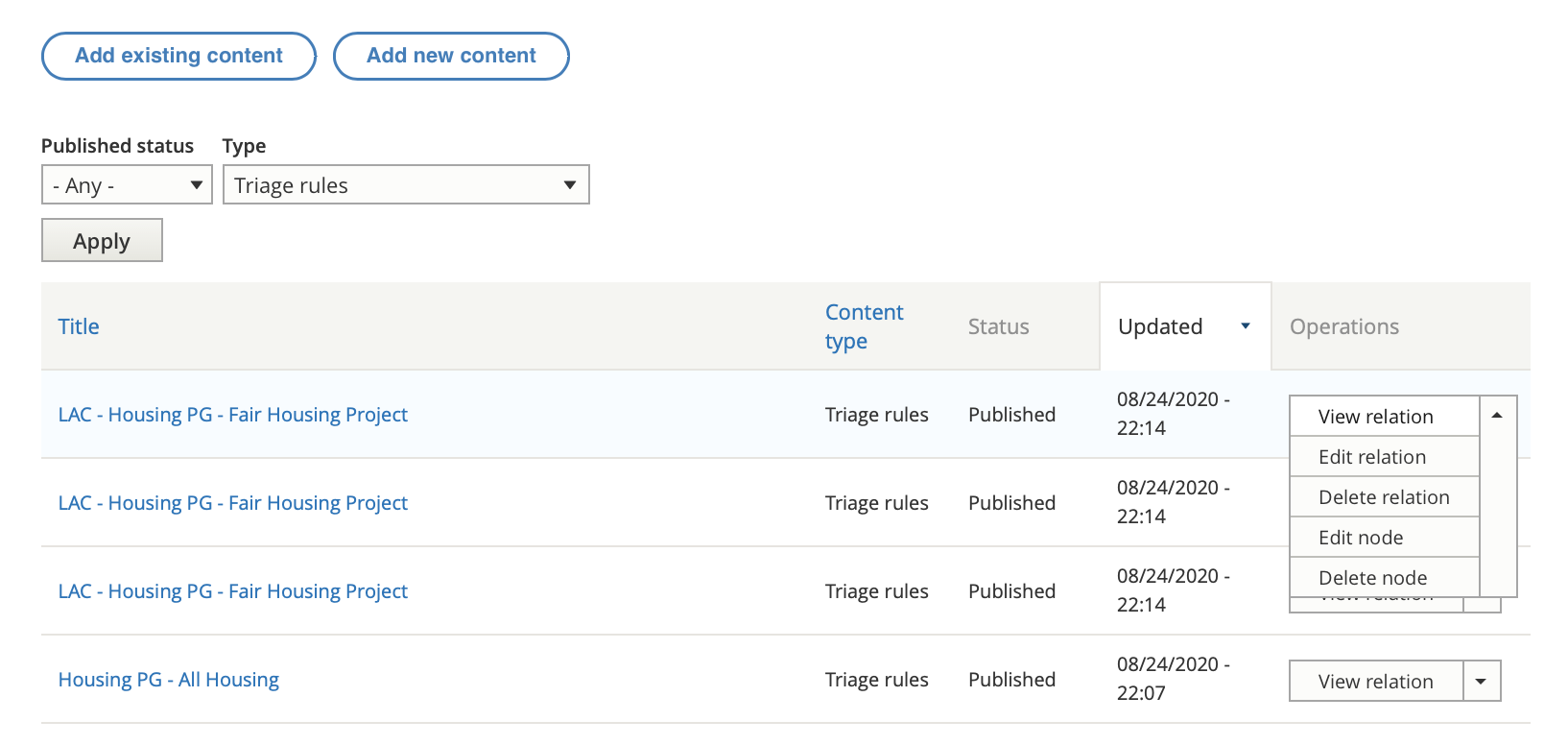Click View relation for Housing PG - All Housing
1568x745 pixels.
(x=1376, y=682)
